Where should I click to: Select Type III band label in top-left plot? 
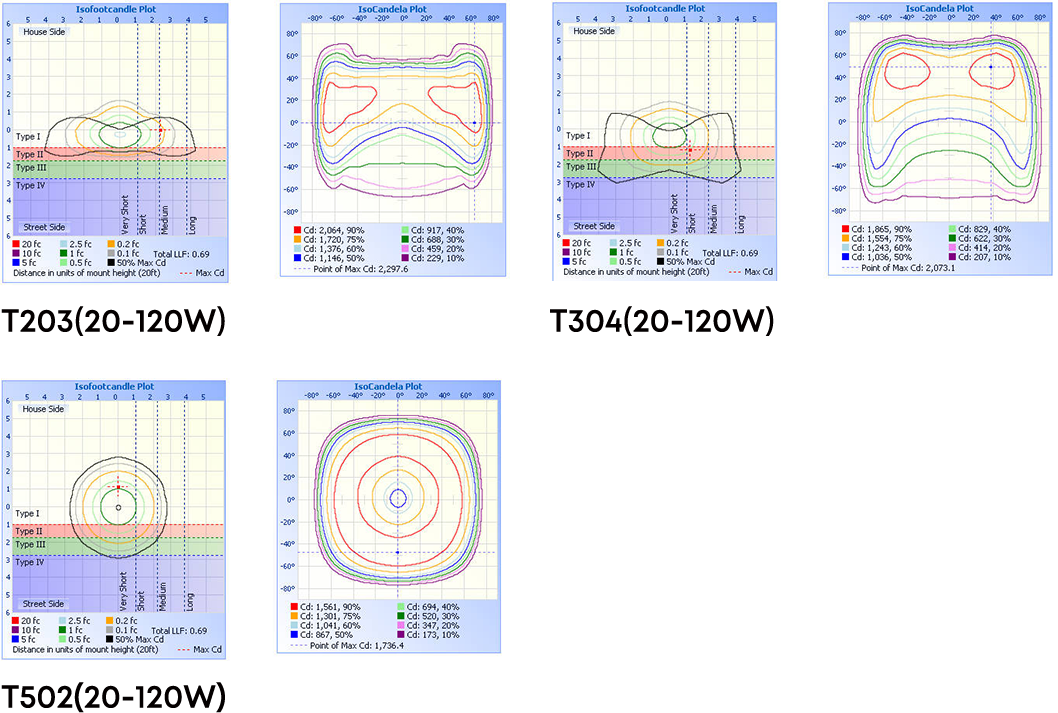click(33, 167)
